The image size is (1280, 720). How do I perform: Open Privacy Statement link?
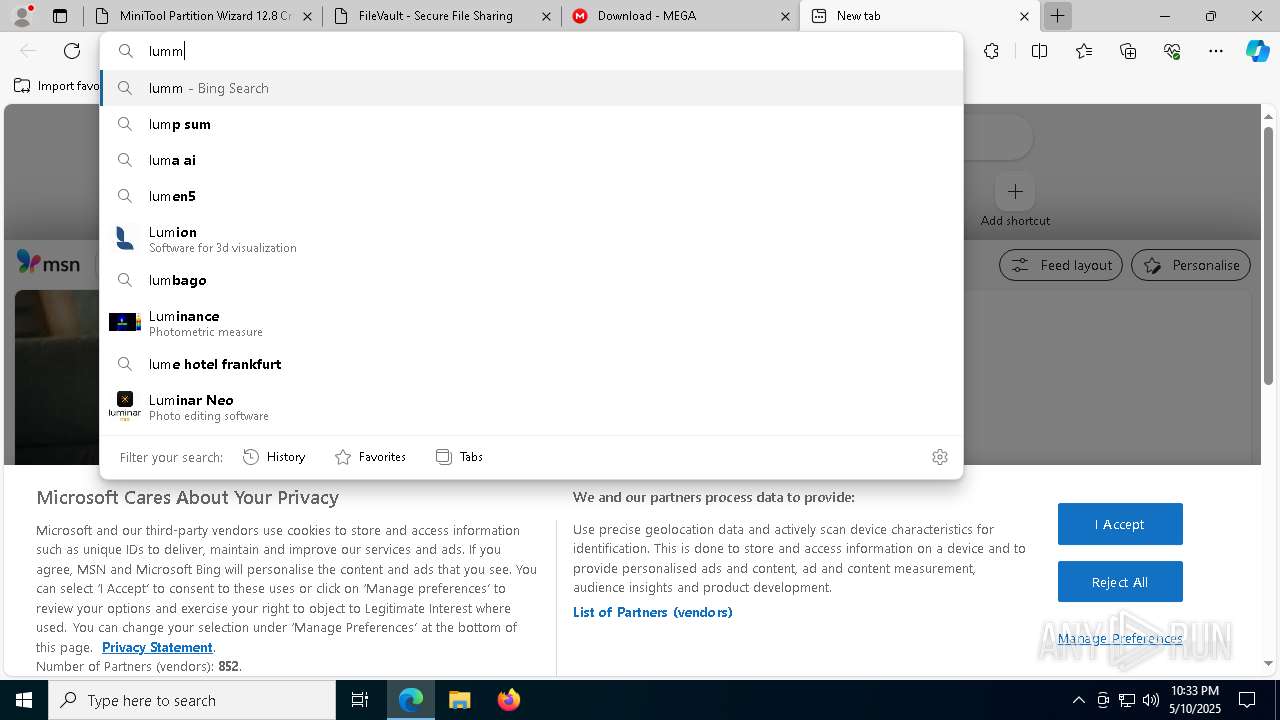[157, 647]
